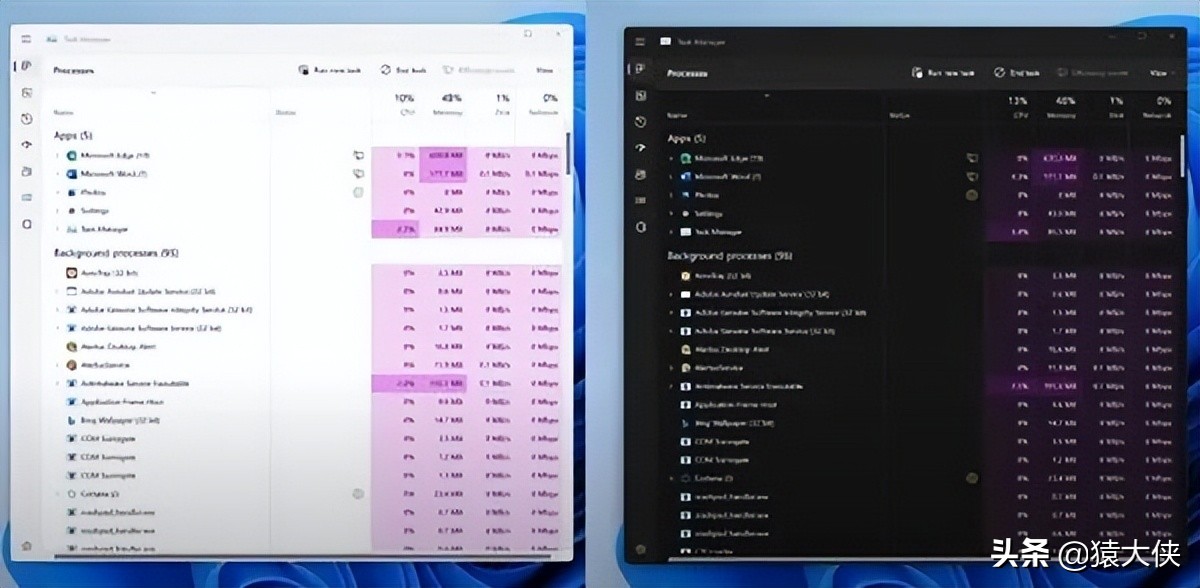
Task: Open the Performance page in the light Task Manager sidebar
Action: [x=26, y=93]
